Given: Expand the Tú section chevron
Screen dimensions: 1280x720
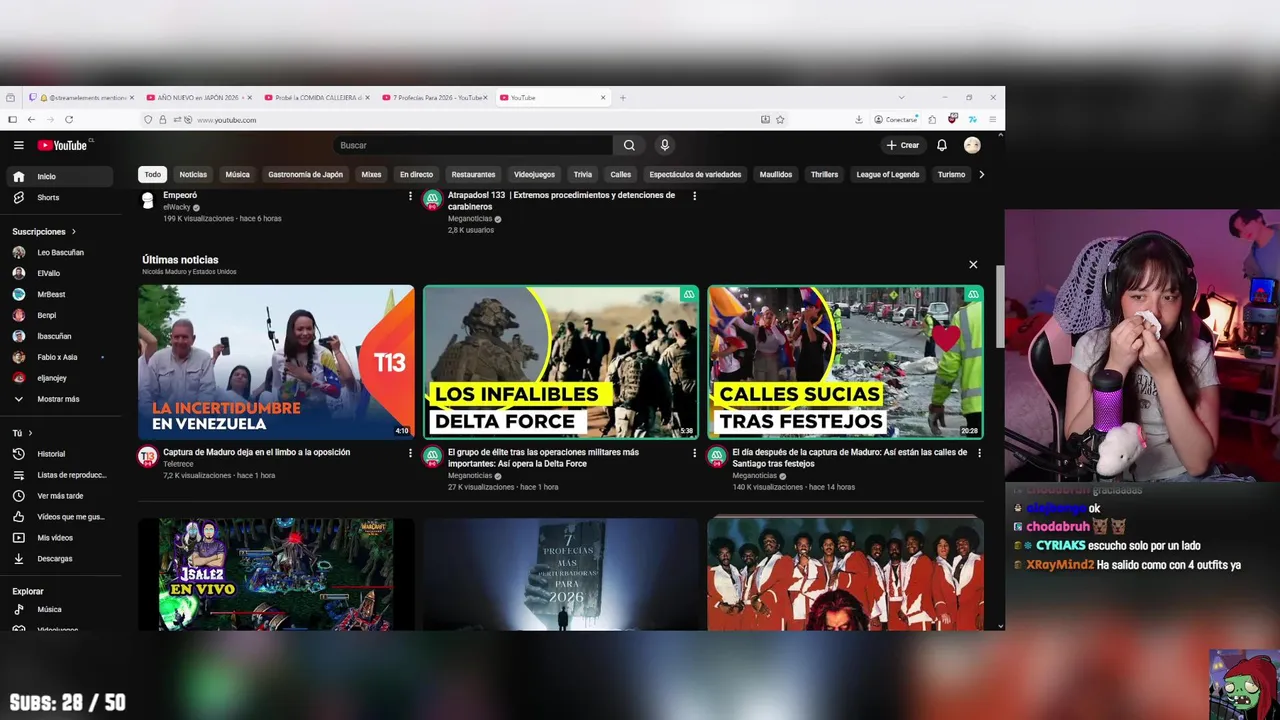Looking at the screenshot, I should 30,433.
